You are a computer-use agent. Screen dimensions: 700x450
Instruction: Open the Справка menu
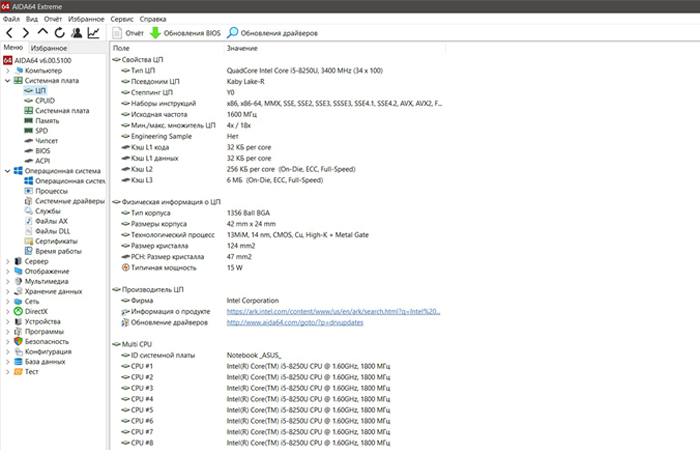(x=153, y=19)
